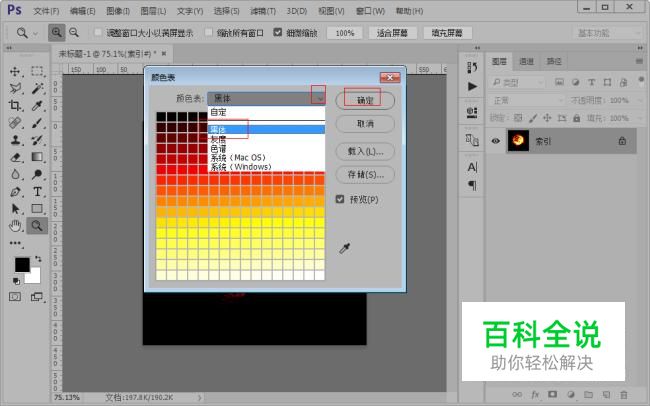The height and width of the screenshot is (406, 650).
Task: Open the 基本功能 workspace dropdown
Action: pos(609,33)
